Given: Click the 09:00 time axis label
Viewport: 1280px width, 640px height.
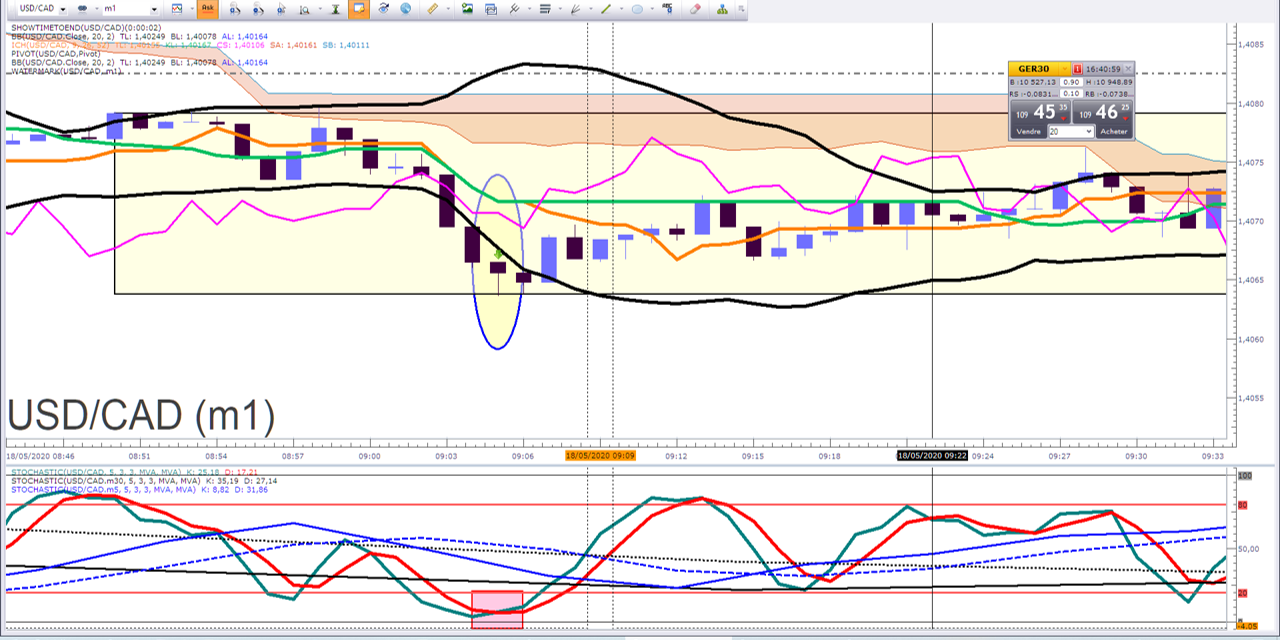Looking at the screenshot, I should click(x=370, y=455).
